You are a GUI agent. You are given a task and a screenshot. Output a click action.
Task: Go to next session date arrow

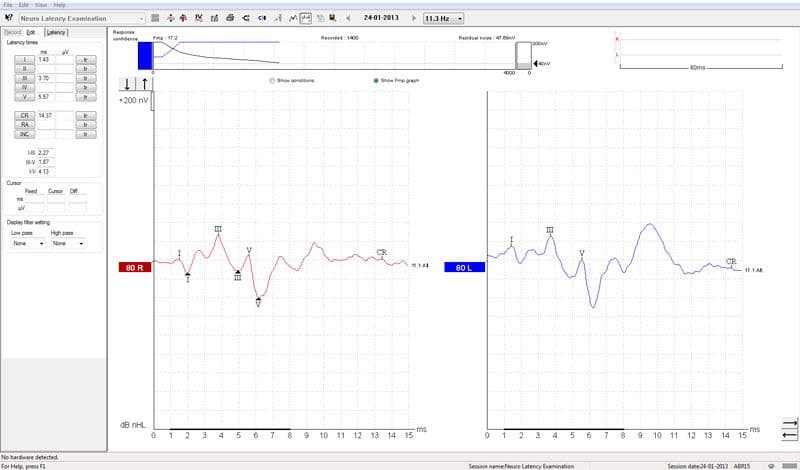pos(414,18)
